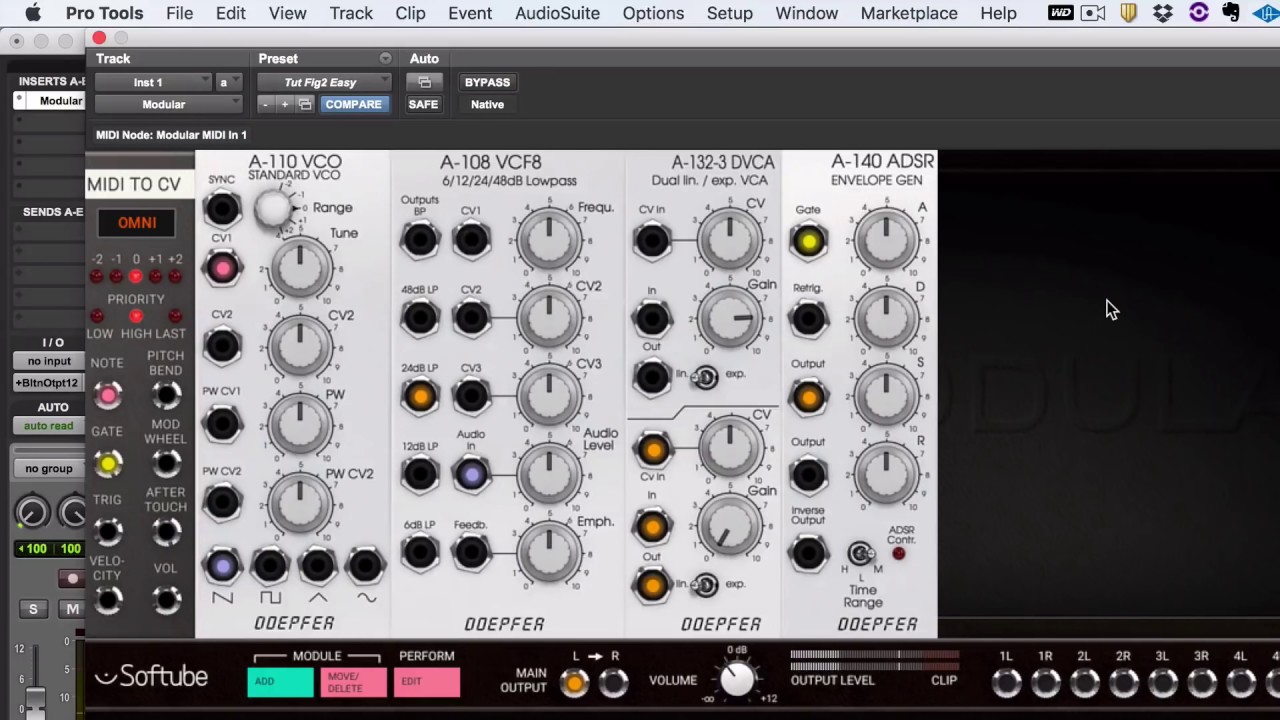This screenshot has width=1280, height=720.
Task: Toggle plug-in BYPASS
Action: pyautogui.click(x=487, y=82)
